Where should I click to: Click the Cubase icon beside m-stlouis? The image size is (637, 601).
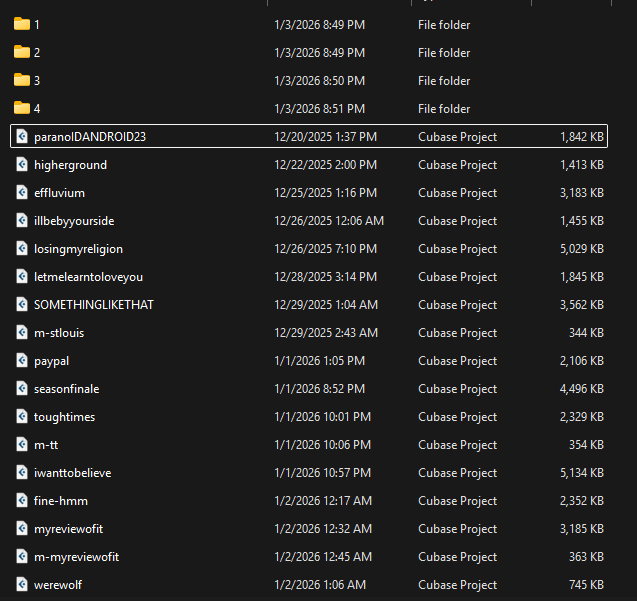pyautogui.click(x=22, y=332)
